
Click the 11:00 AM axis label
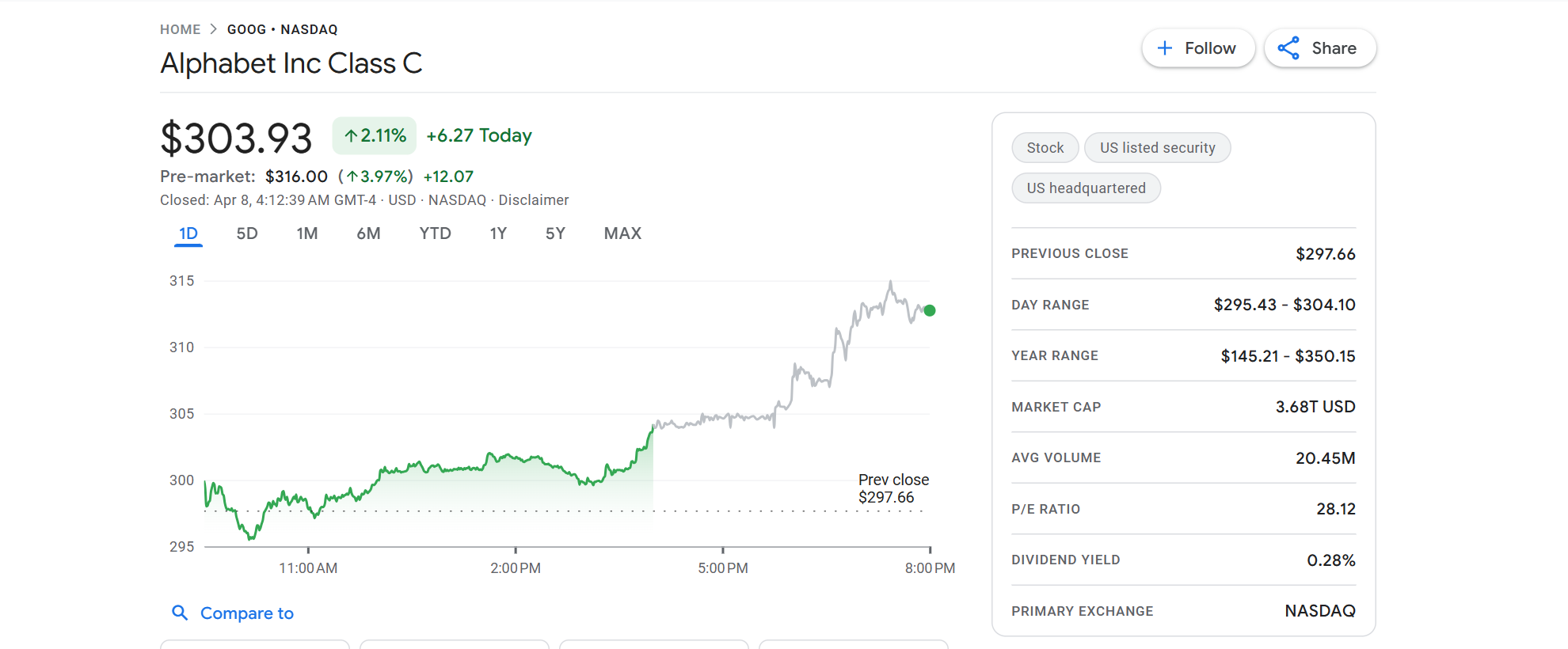308,568
